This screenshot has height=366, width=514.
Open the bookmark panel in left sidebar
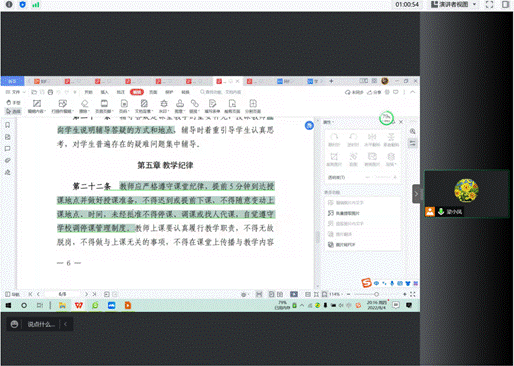8,125
